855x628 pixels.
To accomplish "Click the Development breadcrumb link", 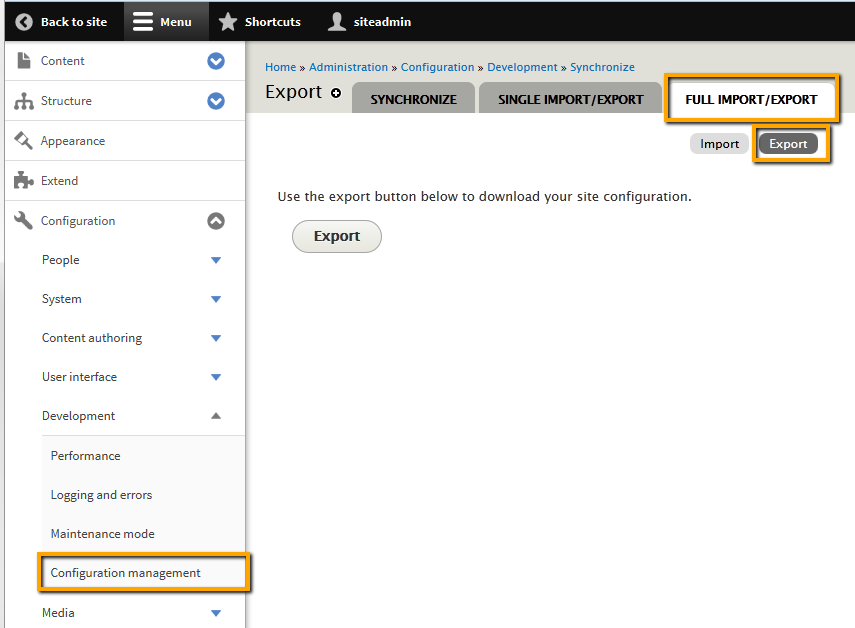I will (522, 67).
